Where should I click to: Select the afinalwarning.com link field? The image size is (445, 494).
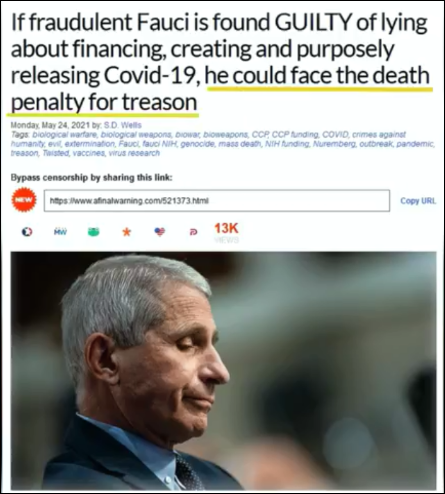pyautogui.click(x=217, y=201)
